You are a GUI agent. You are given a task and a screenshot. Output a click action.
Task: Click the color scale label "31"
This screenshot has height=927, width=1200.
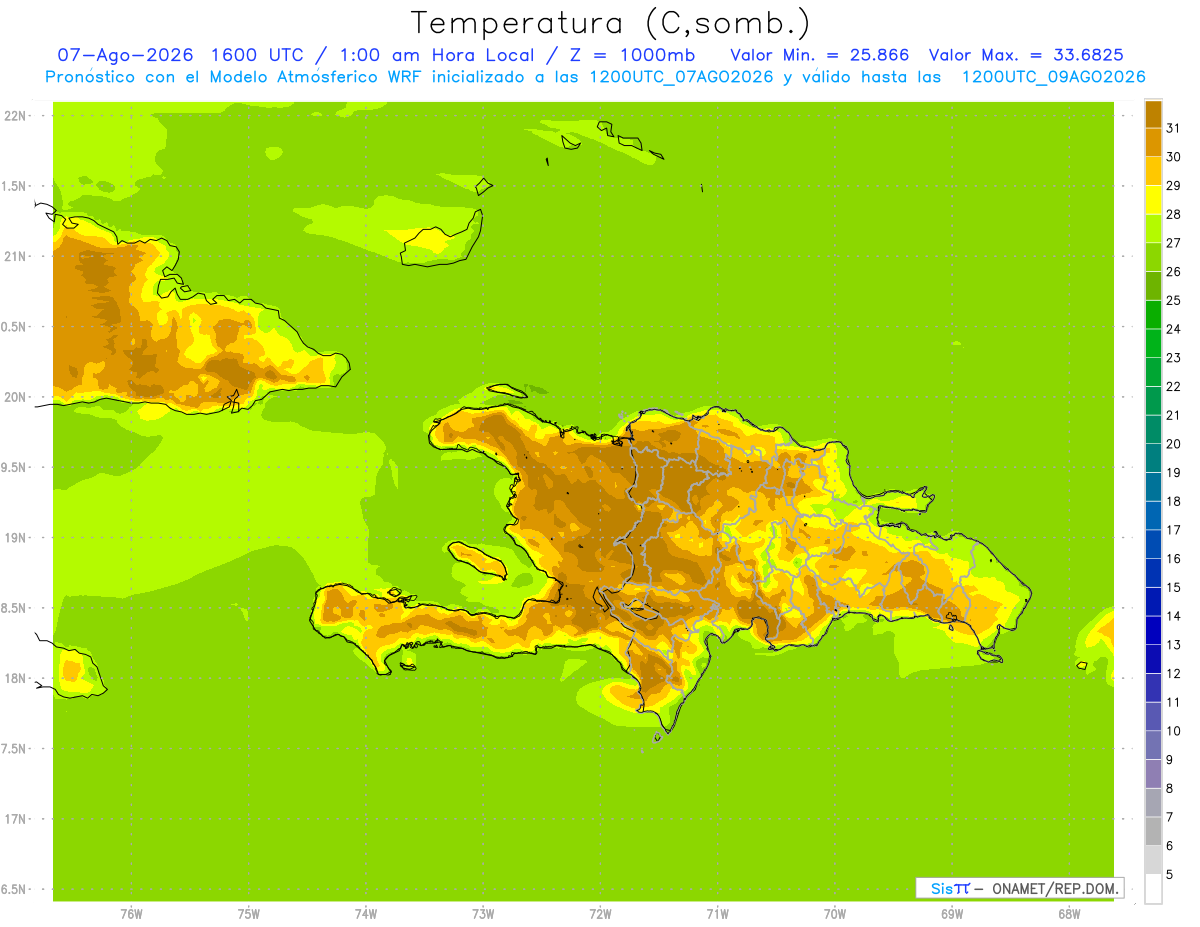click(x=1174, y=128)
